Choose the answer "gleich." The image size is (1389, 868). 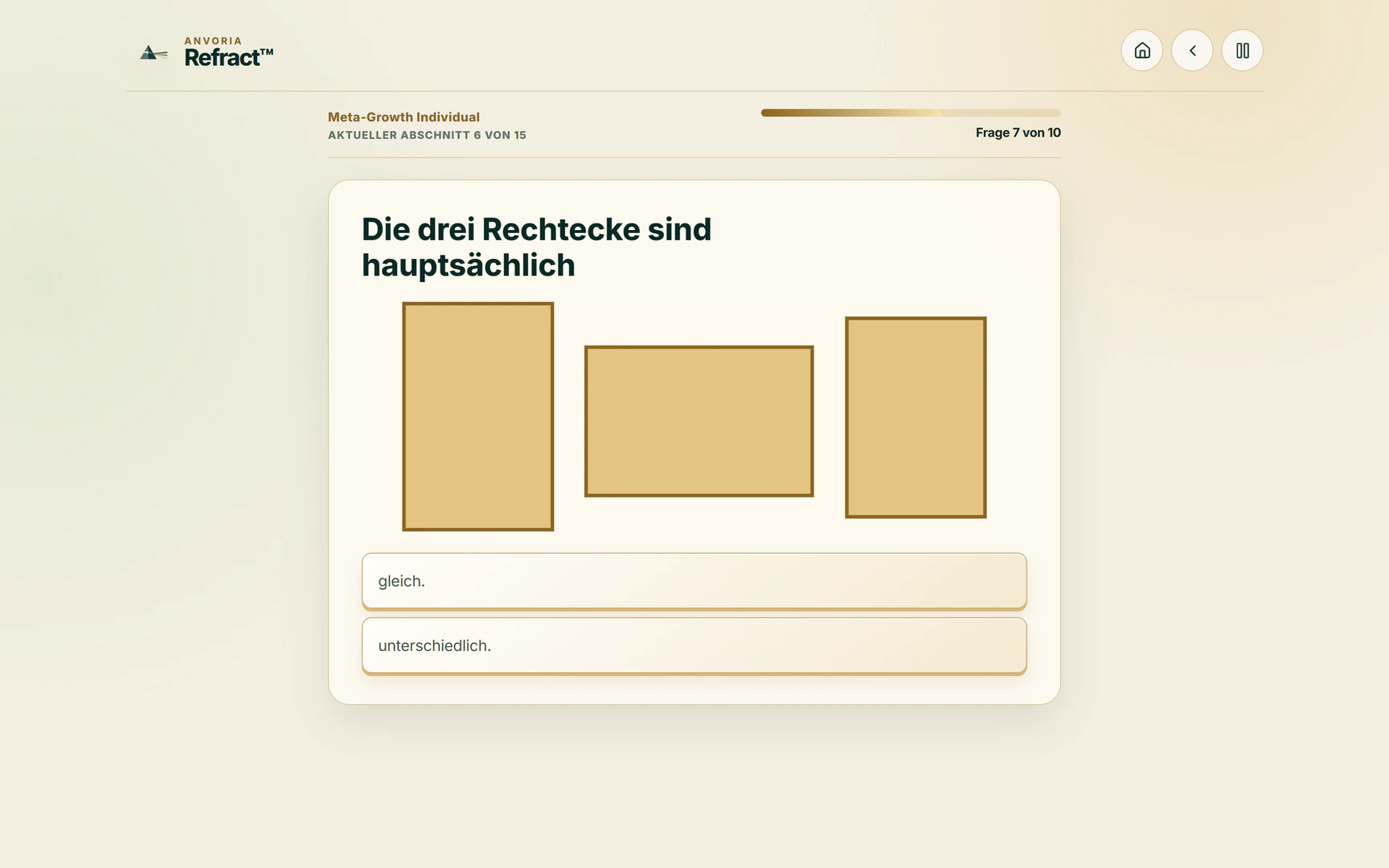point(694,581)
